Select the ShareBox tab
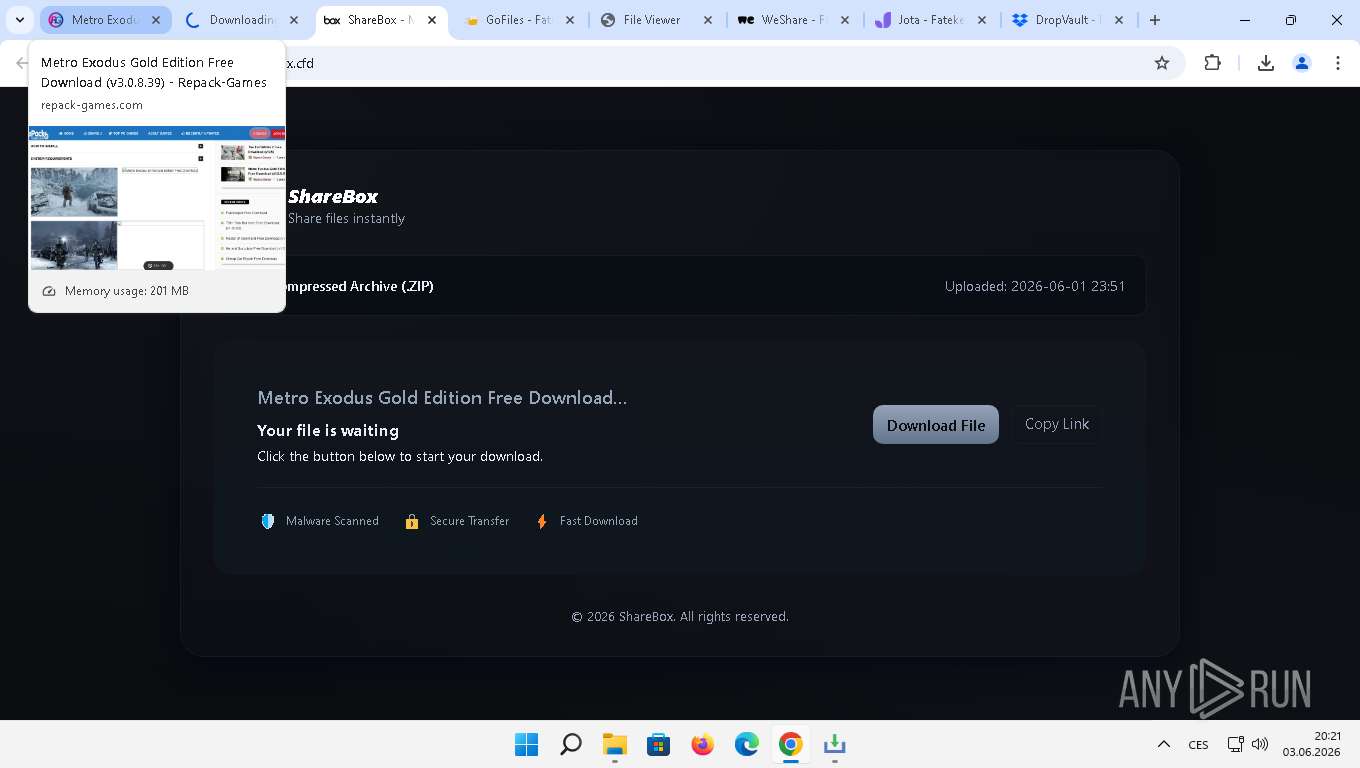Viewport: 1360px width, 768px height. pos(380,20)
